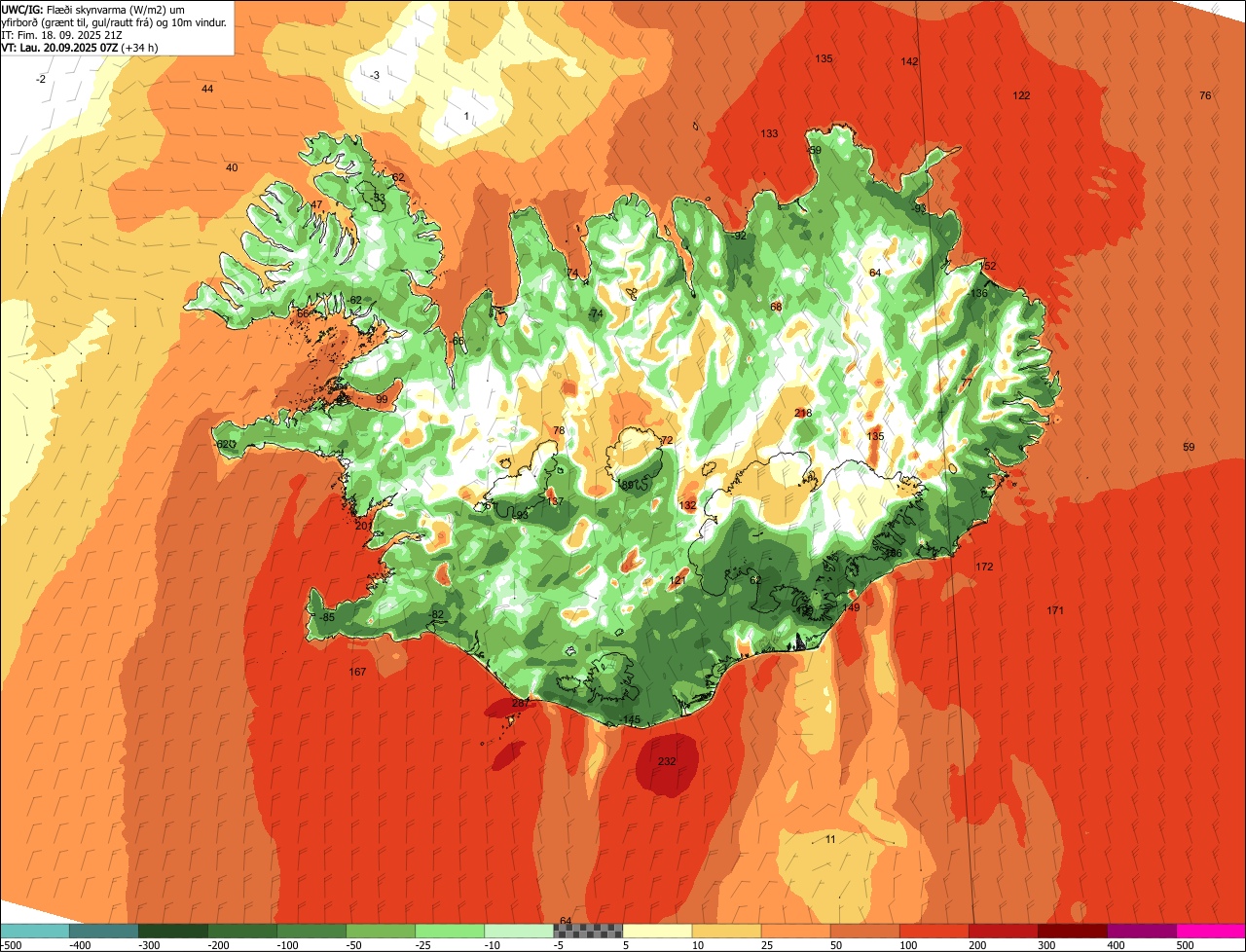Click the '201' value on the west coast
Viewport: 1246px width, 952px height.
coord(364,526)
